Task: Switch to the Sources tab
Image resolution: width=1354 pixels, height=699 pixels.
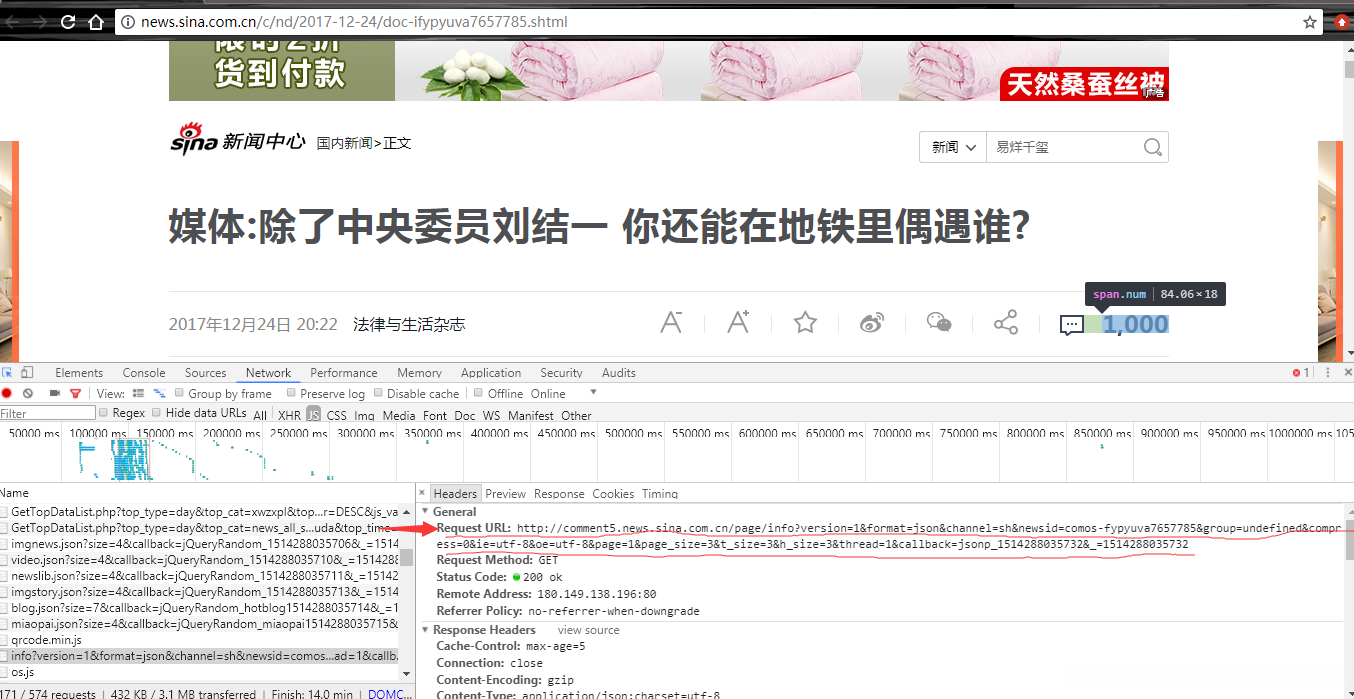Action: tap(205, 372)
